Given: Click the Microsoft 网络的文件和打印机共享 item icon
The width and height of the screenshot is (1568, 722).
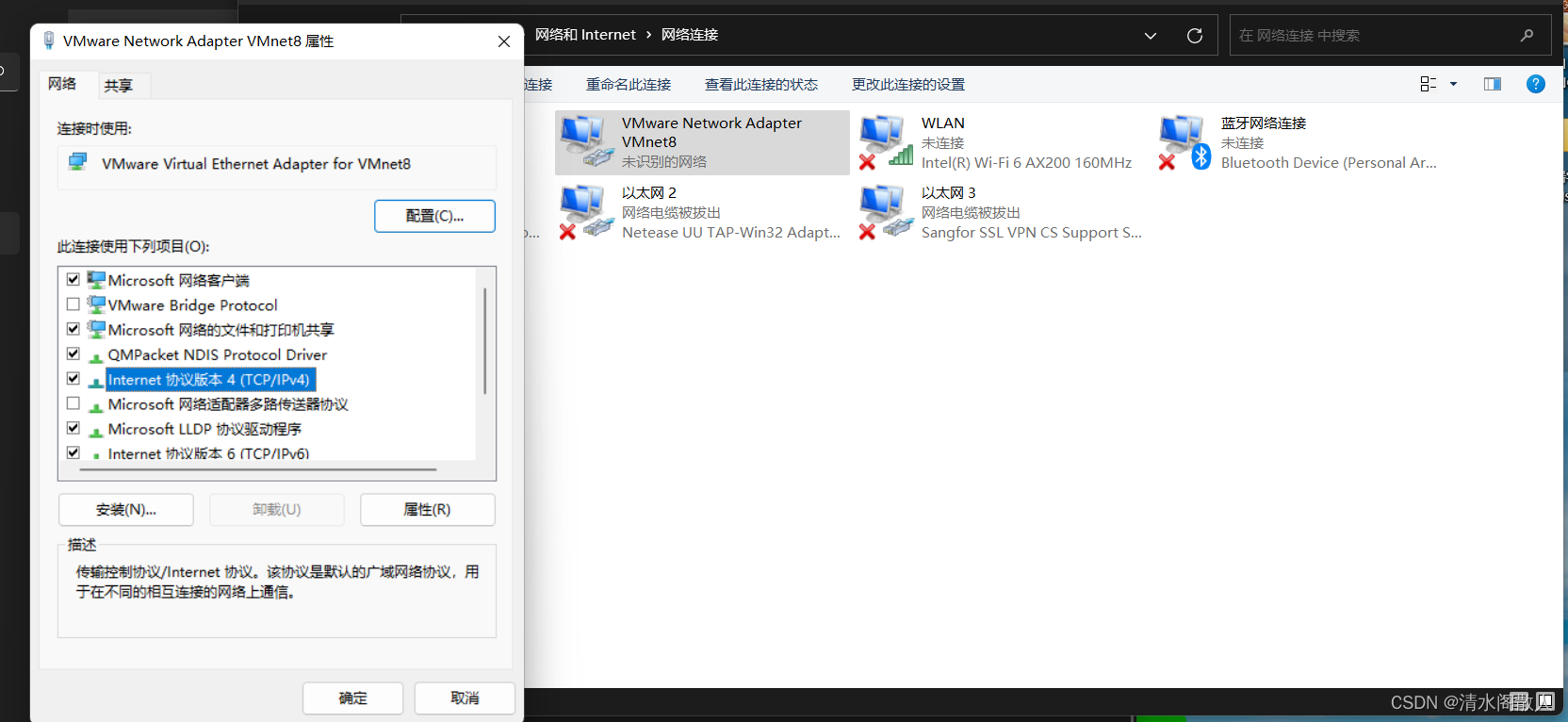Looking at the screenshot, I should (x=96, y=329).
